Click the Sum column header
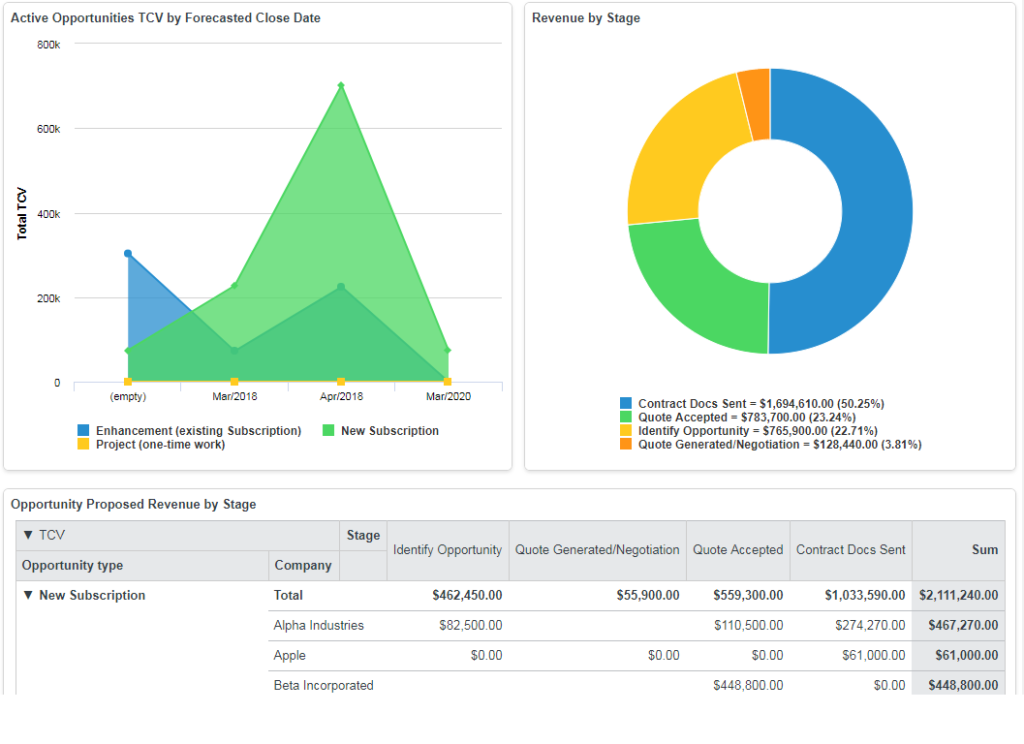1024x744 pixels. [x=985, y=550]
